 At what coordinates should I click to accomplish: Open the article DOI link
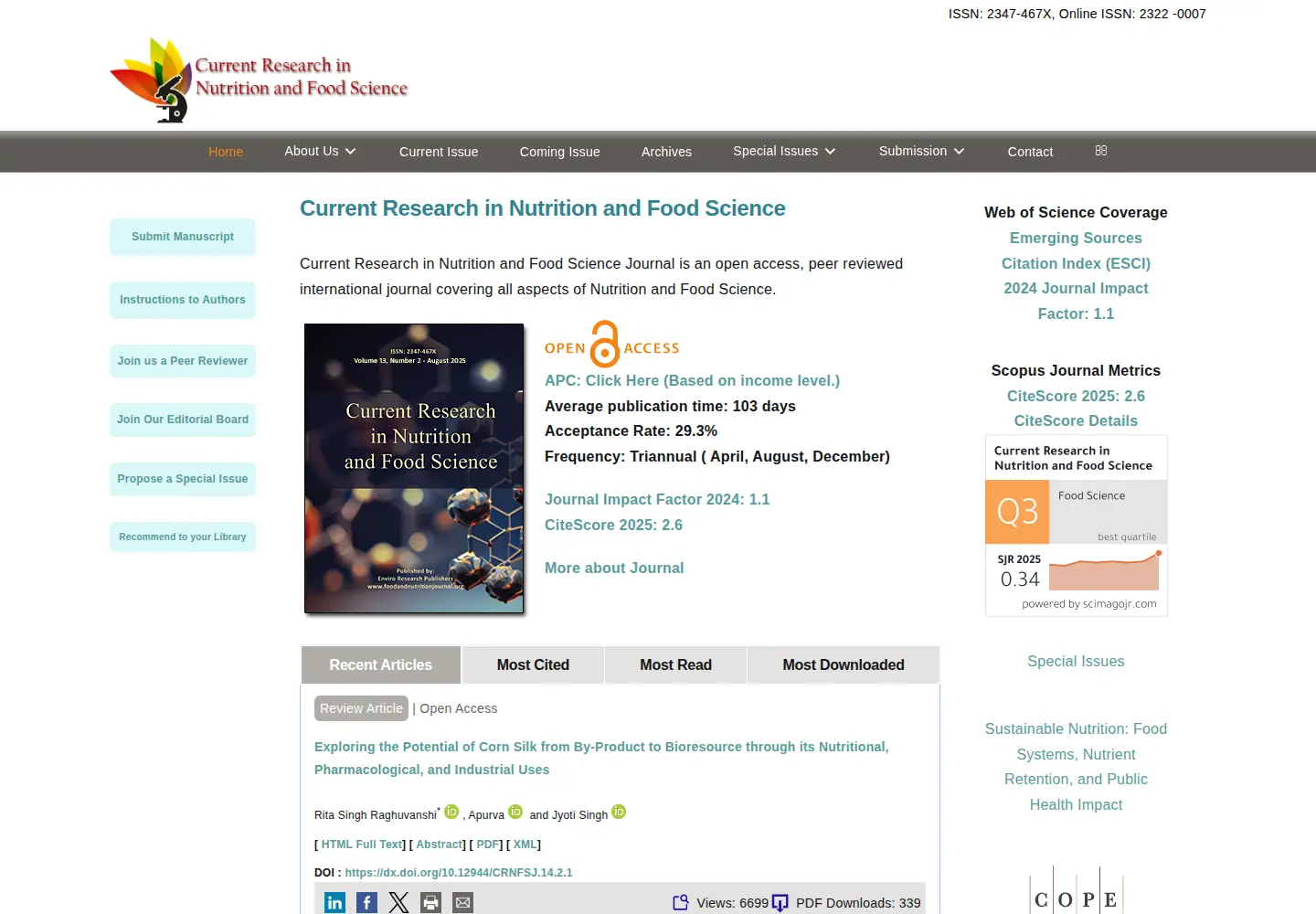[459, 873]
